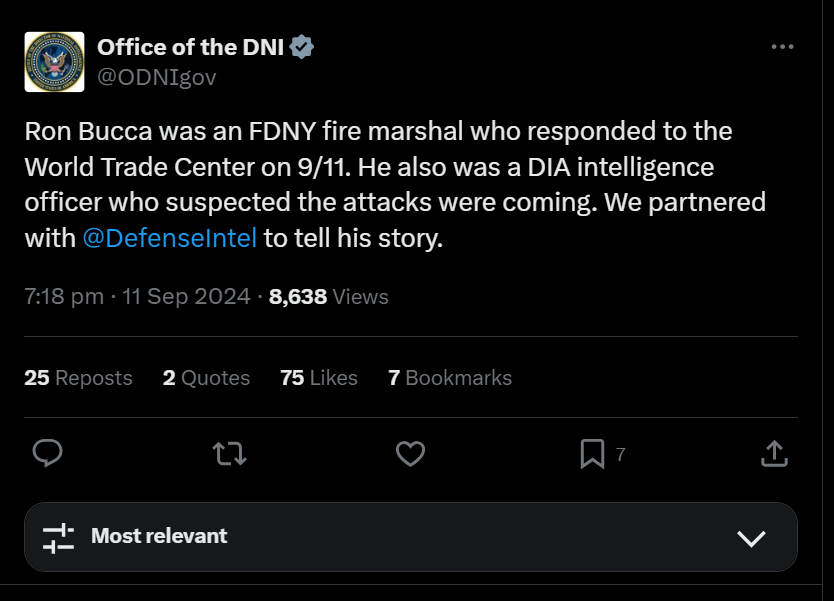Click the 7:18 pm 11 Sep 2024 timestamp

[x=137, y=296]
